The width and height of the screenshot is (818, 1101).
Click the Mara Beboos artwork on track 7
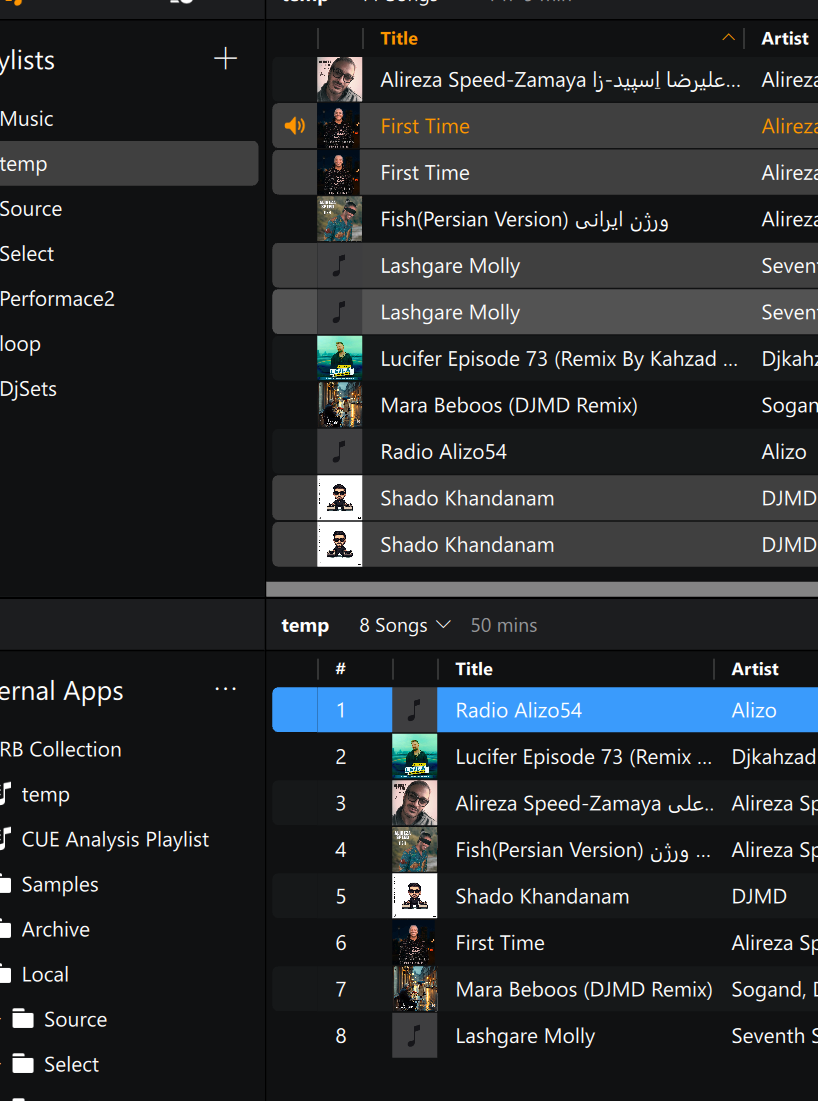click(x=414, y=989)
